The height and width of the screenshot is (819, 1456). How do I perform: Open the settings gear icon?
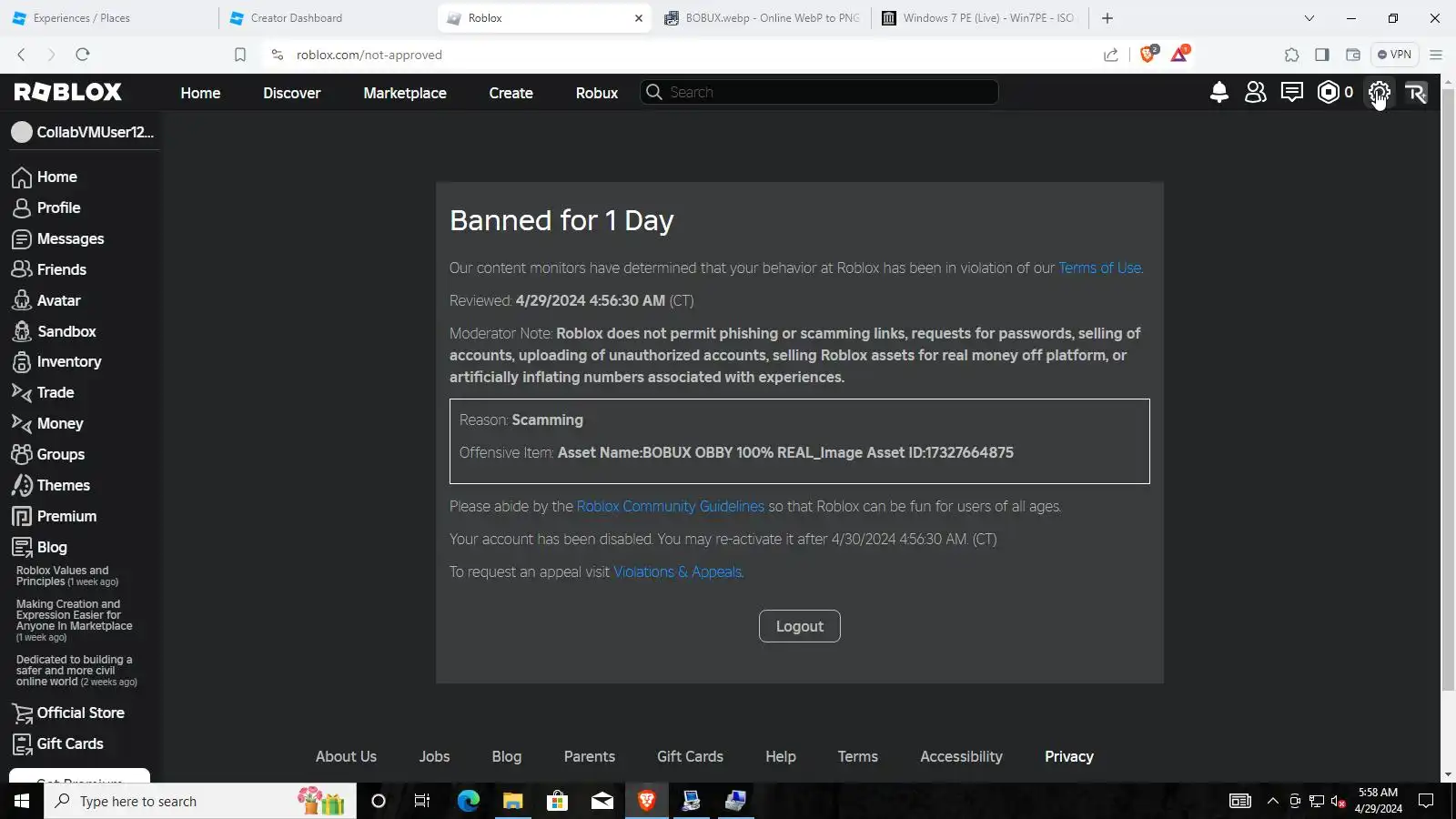pyautogui.click(x=1380, y=92)
